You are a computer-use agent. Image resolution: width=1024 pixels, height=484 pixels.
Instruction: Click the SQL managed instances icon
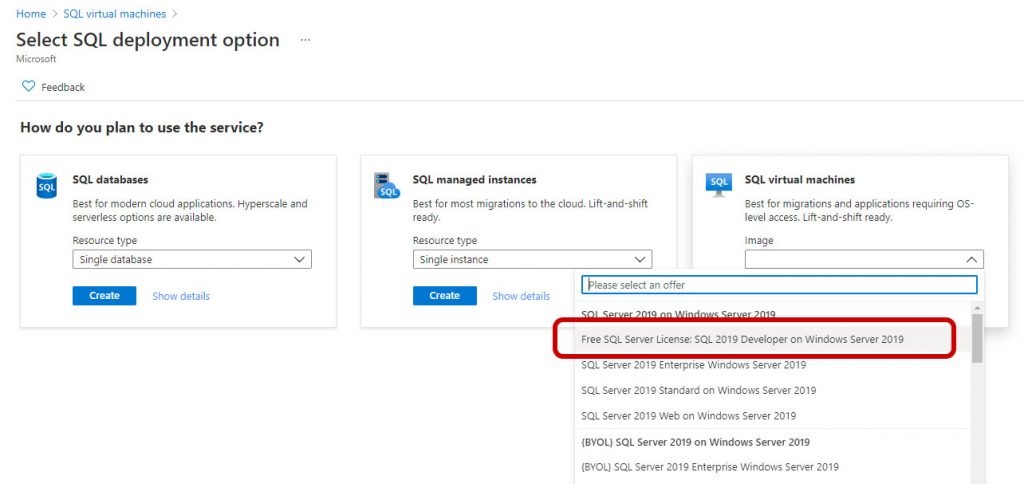tap(386, 185)
